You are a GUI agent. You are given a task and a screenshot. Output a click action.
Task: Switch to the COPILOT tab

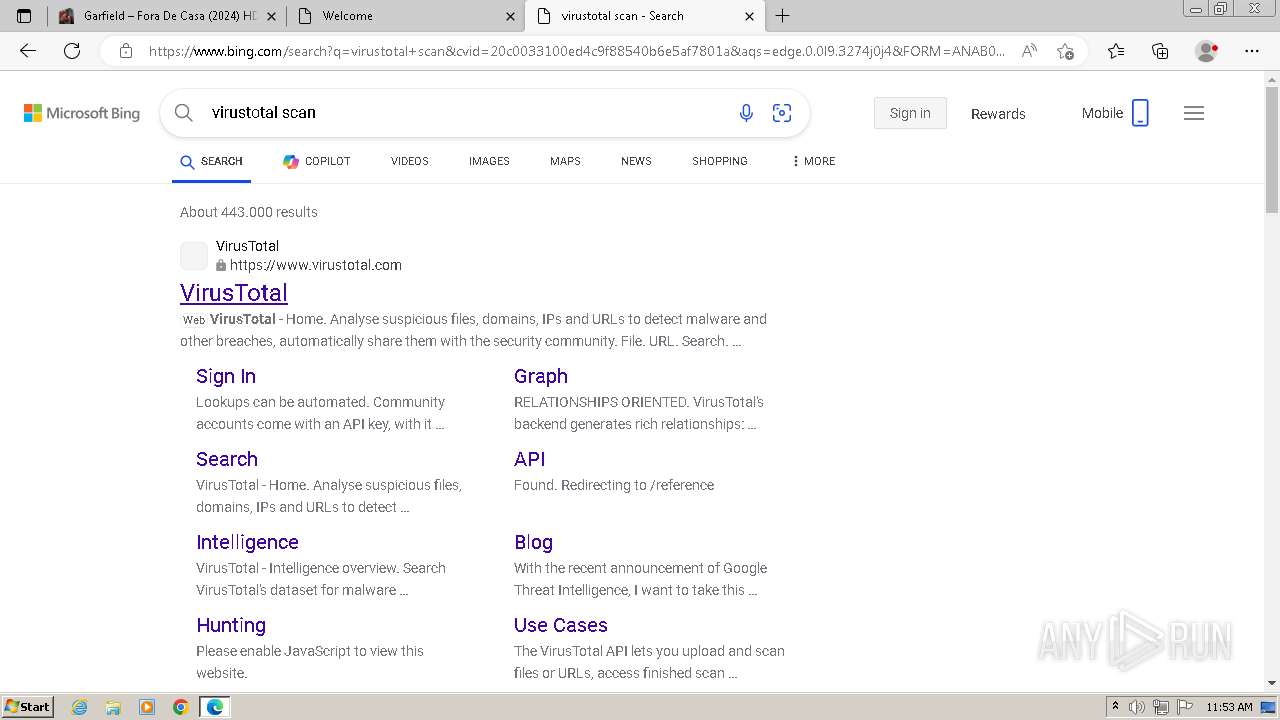(316, 161)
